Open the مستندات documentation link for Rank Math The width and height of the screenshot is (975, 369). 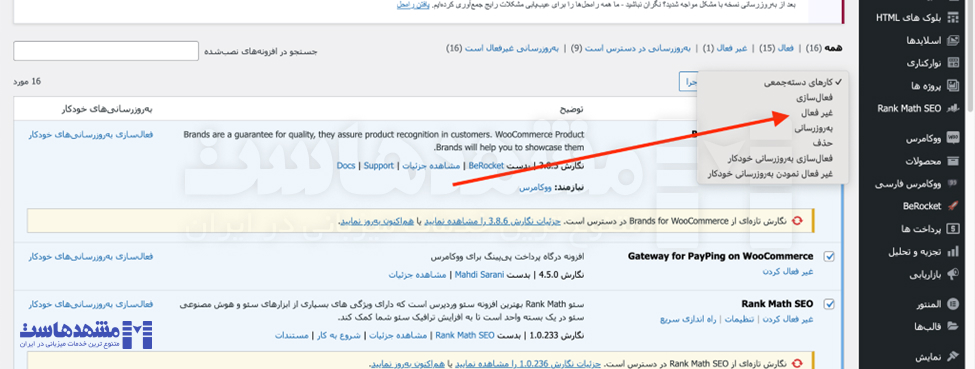click(292, 335)
